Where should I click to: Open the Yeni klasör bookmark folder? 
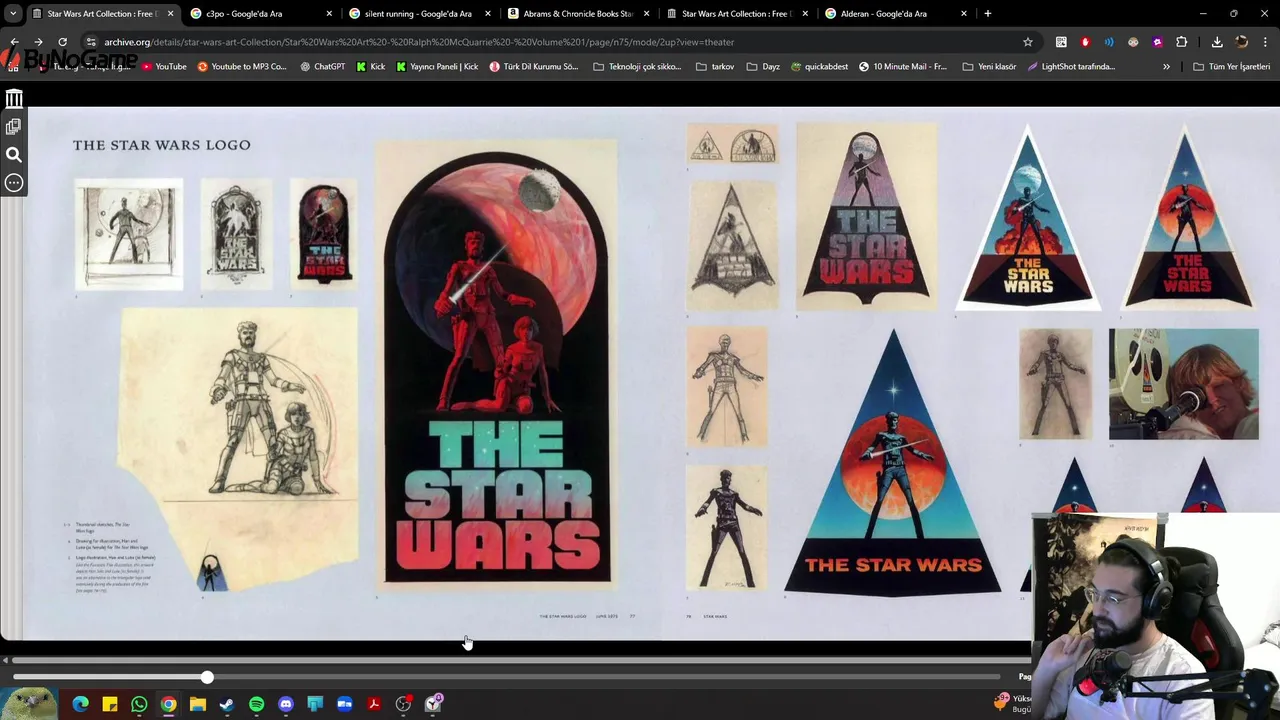pyautogui.click(x=989, y=67)
